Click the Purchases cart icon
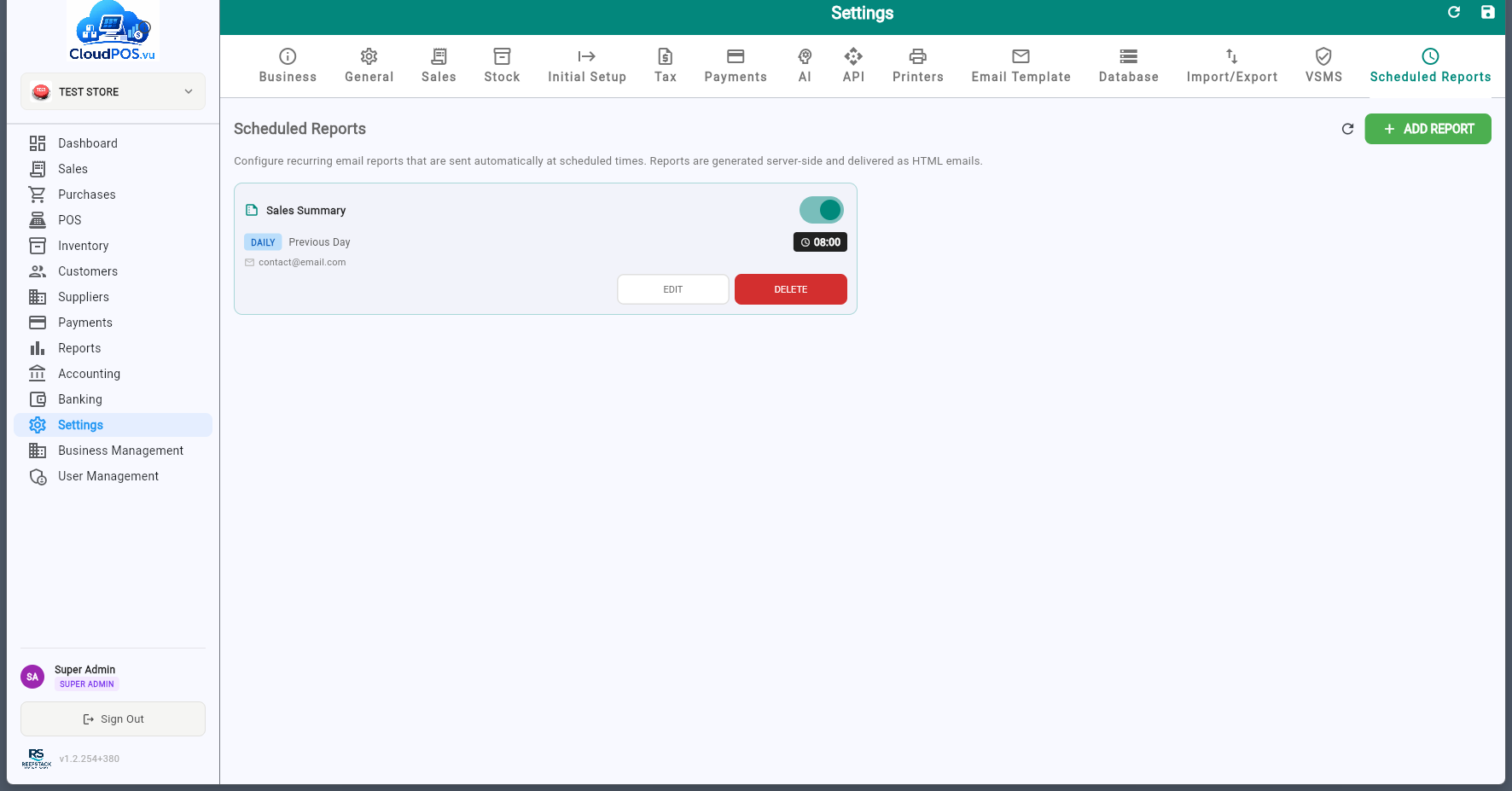The image size is (1512, 791). tap(38, 195)
